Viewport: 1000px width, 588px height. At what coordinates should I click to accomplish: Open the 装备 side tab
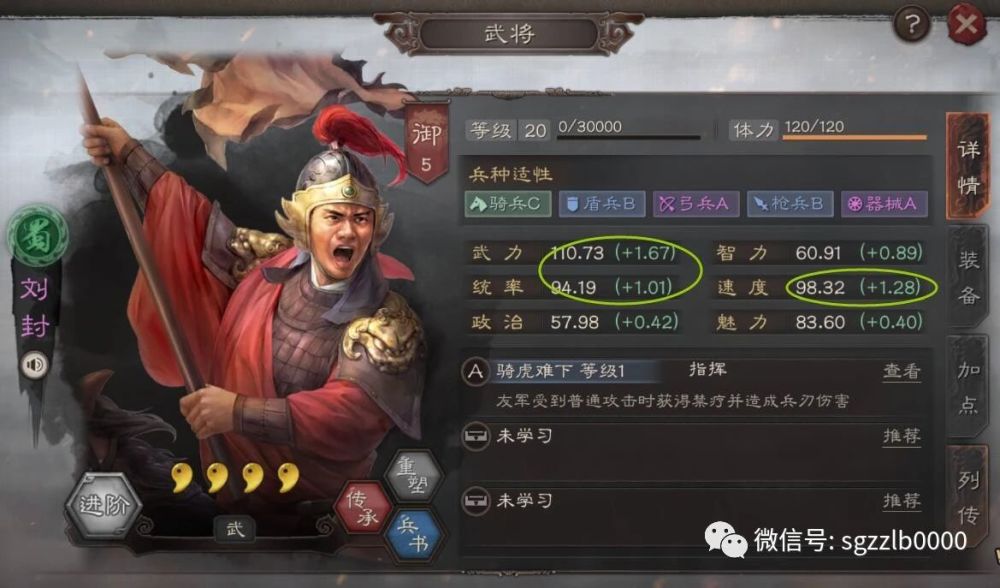pyautogui.click(x=969, y=277)
